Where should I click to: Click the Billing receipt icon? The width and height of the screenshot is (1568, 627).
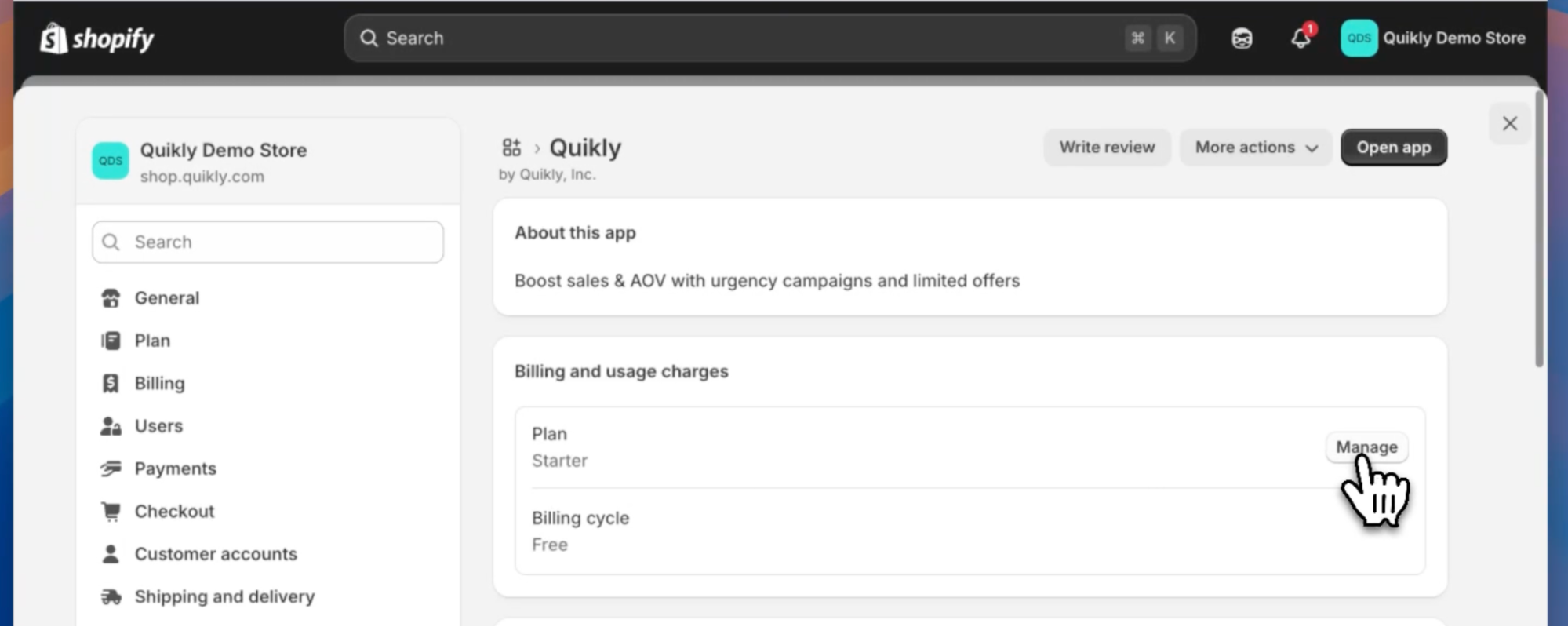click(x=111, y=383)
